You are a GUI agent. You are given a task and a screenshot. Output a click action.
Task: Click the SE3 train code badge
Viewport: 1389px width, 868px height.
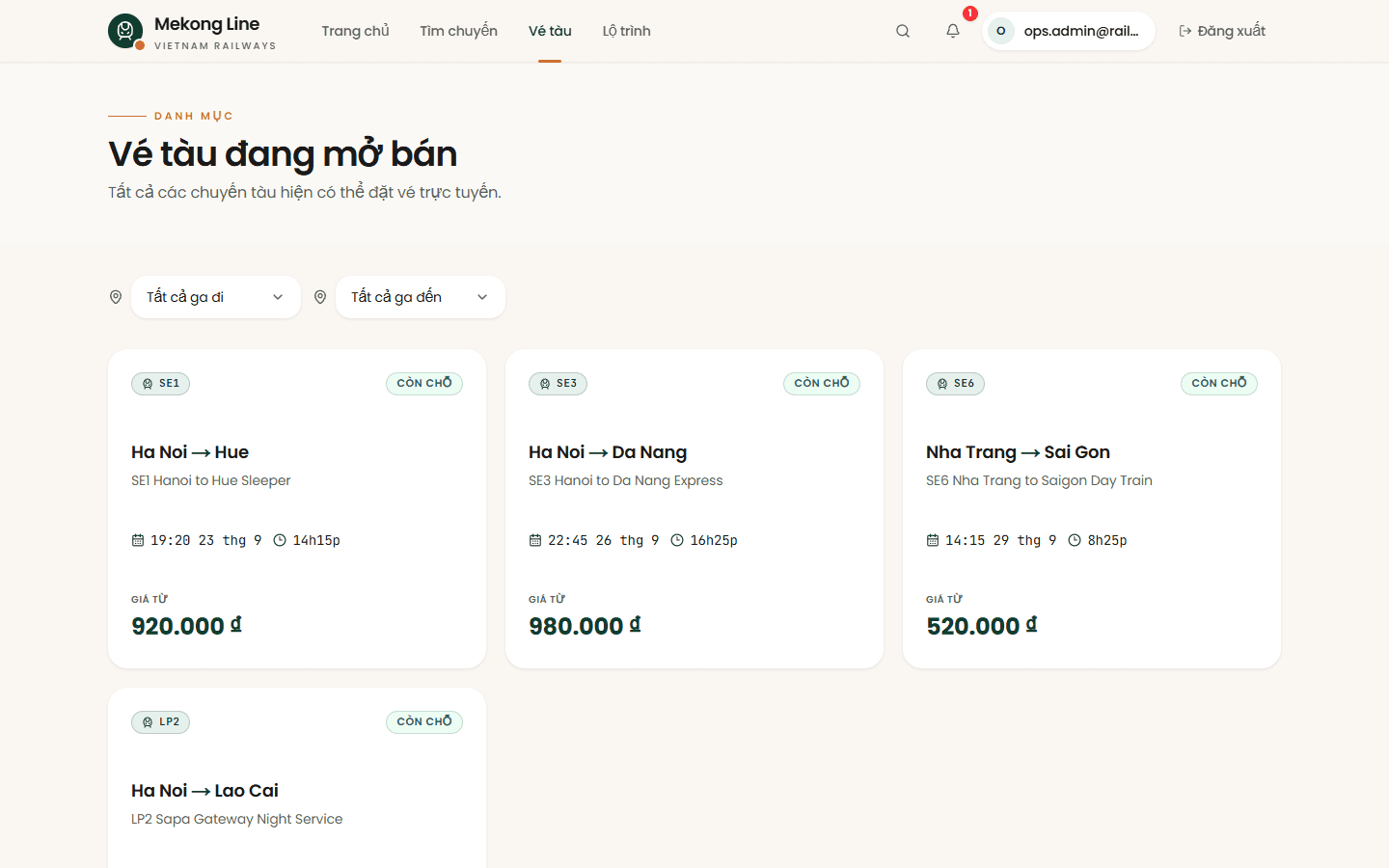558,383
